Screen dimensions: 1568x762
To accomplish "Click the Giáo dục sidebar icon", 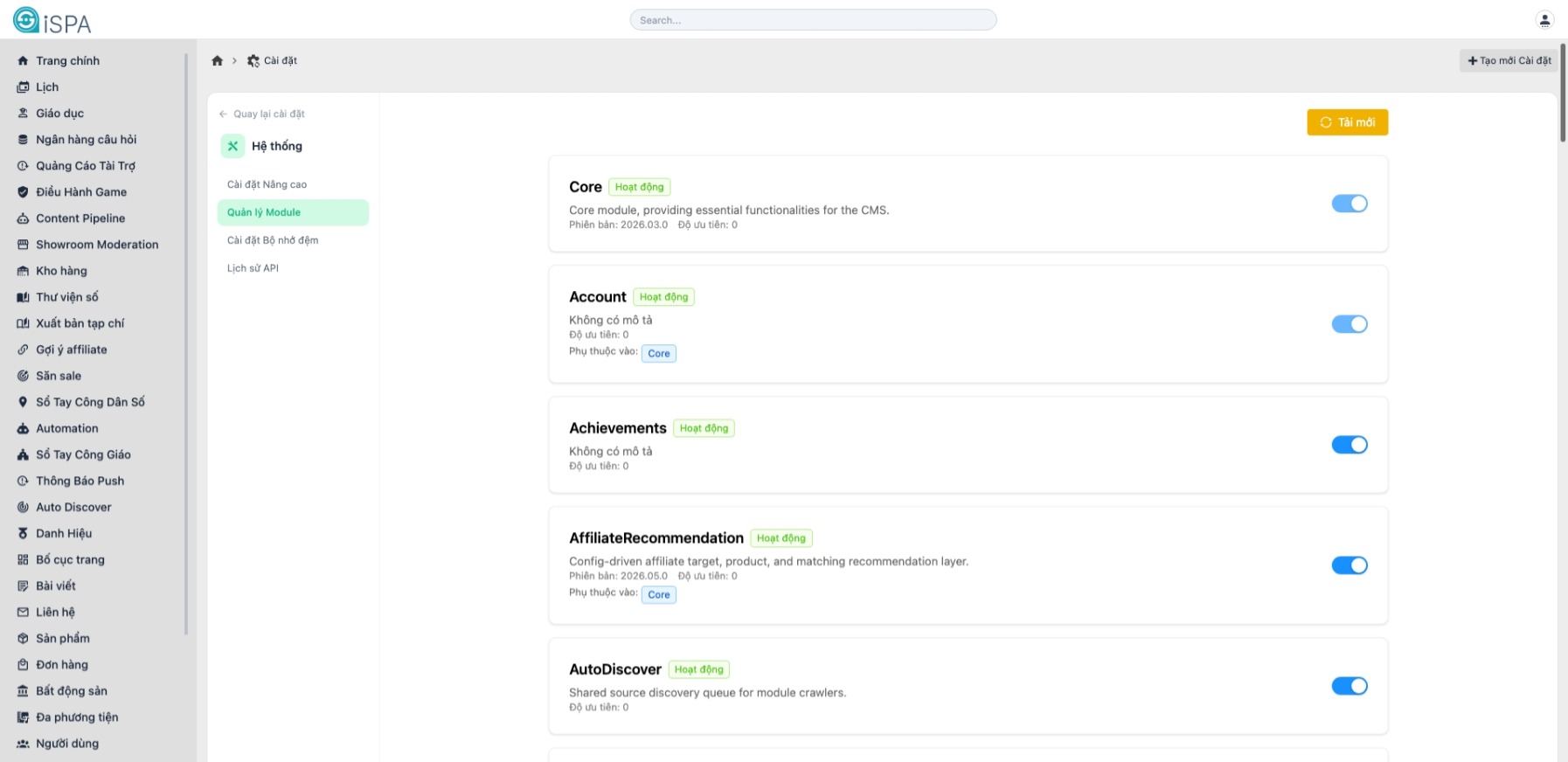I will pos(23,114).
